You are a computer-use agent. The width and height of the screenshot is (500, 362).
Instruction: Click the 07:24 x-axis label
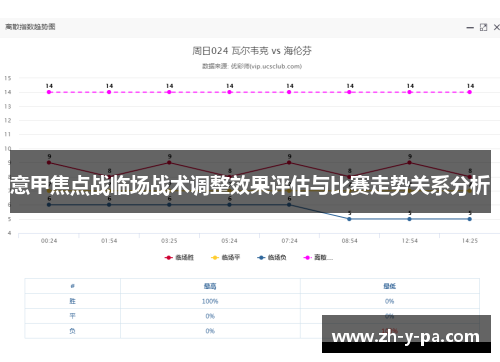[x=289, y=241]
